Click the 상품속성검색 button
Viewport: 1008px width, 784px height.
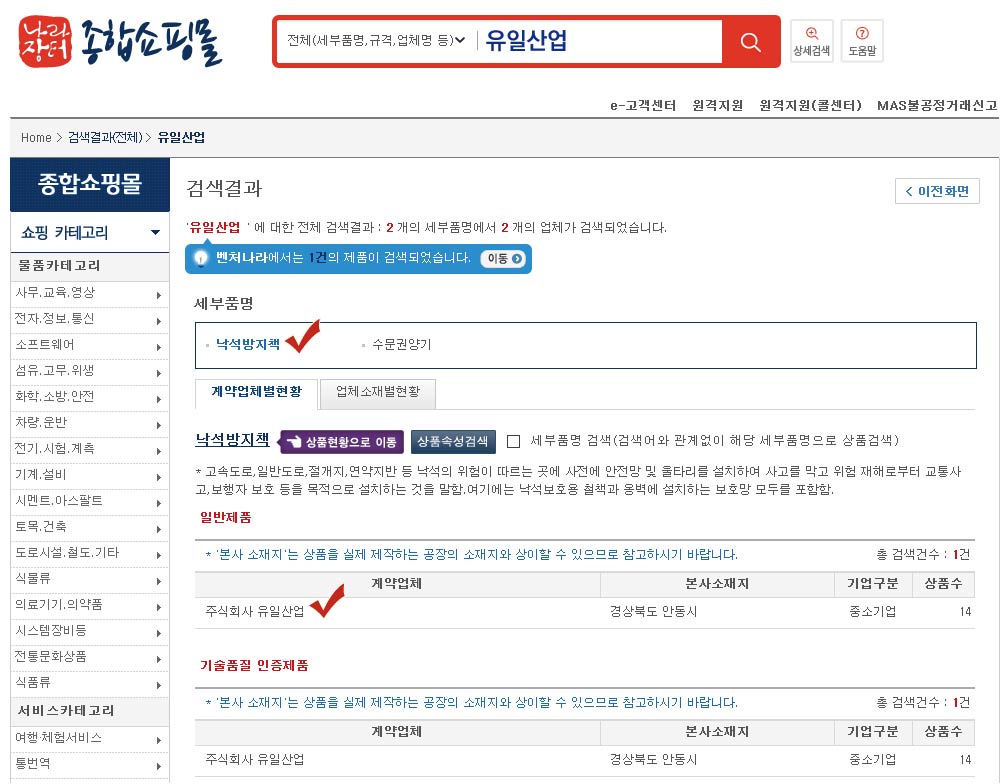(x=453, y=441)
